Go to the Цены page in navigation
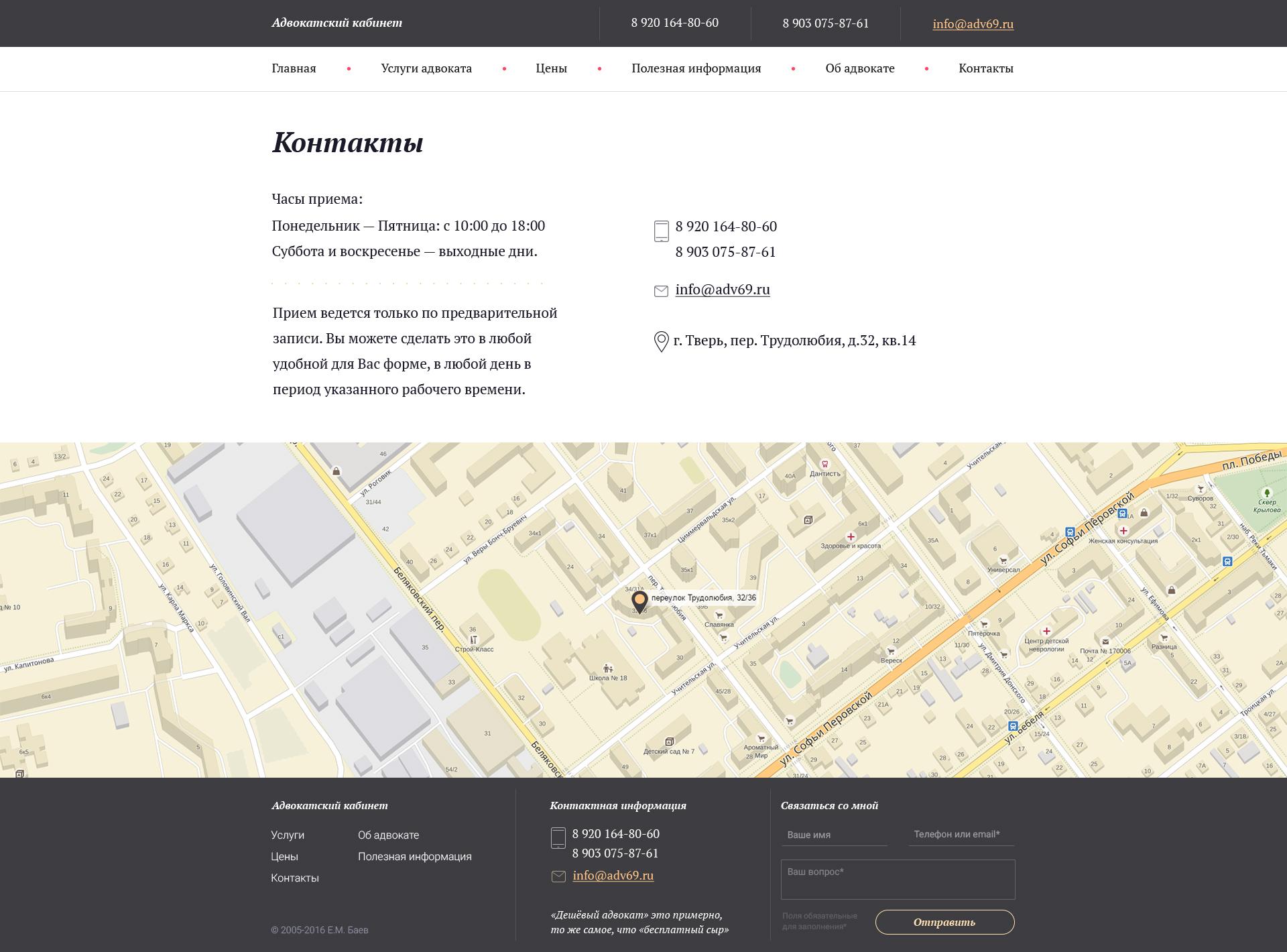This screenshot has width=1287, height=952. 551,68
